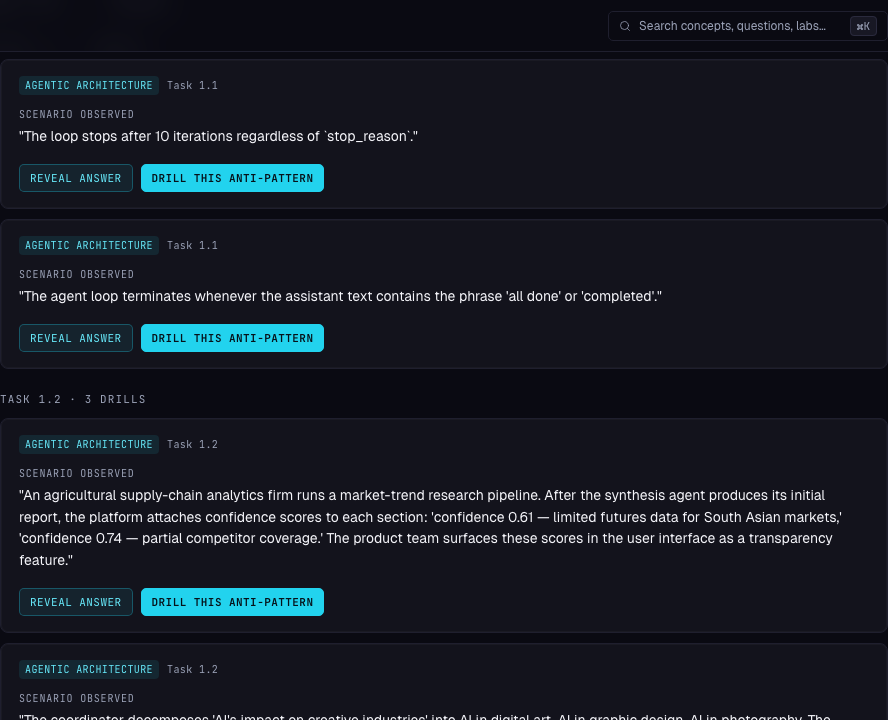Click 'Task 1.2' label on coordinator card
Viewport: 888px width, 720px height.
tap(193, 669)
